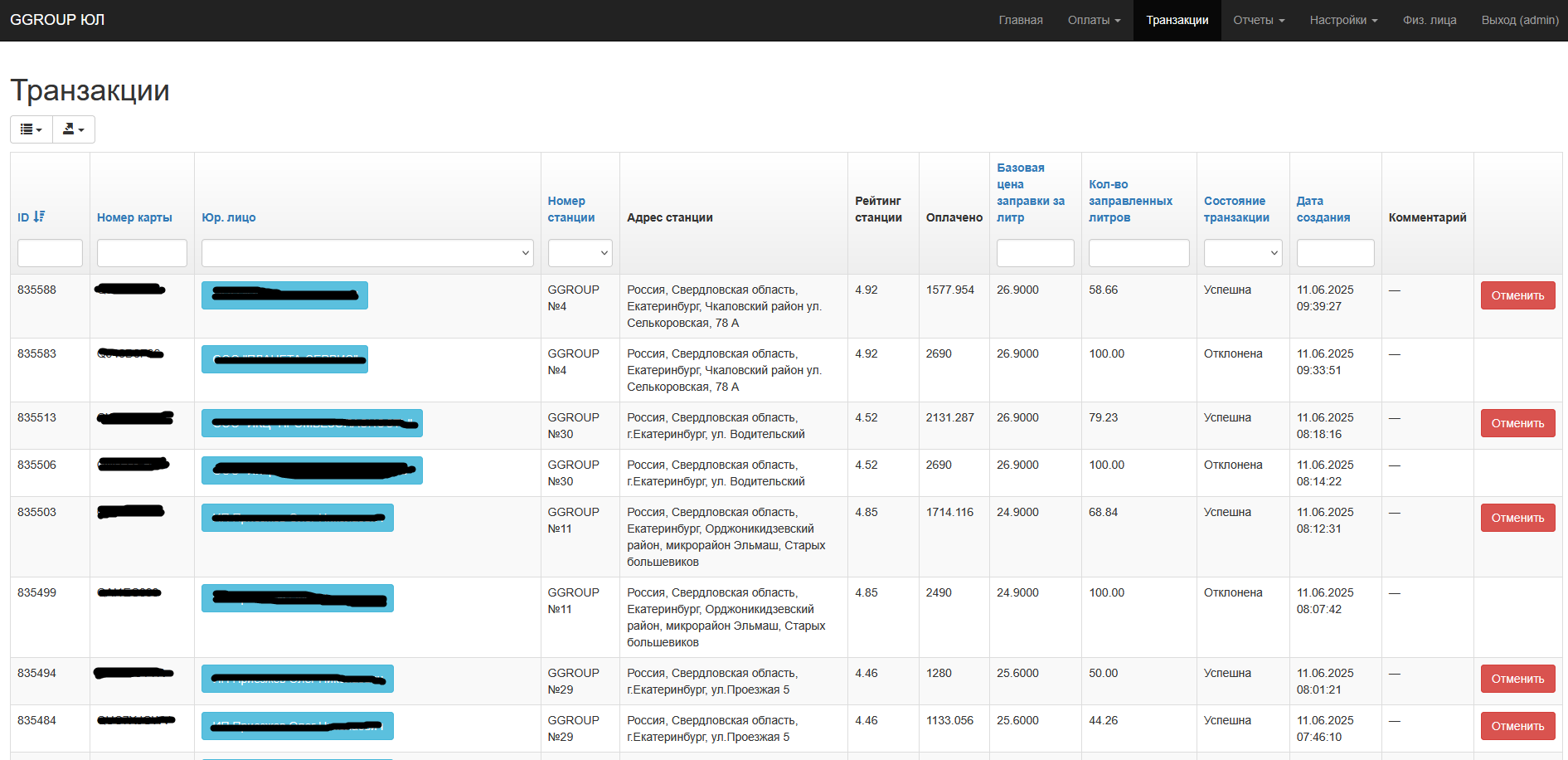
Task: Click the GGROUP ЮЛ brand link
Action: click(57, 20)
